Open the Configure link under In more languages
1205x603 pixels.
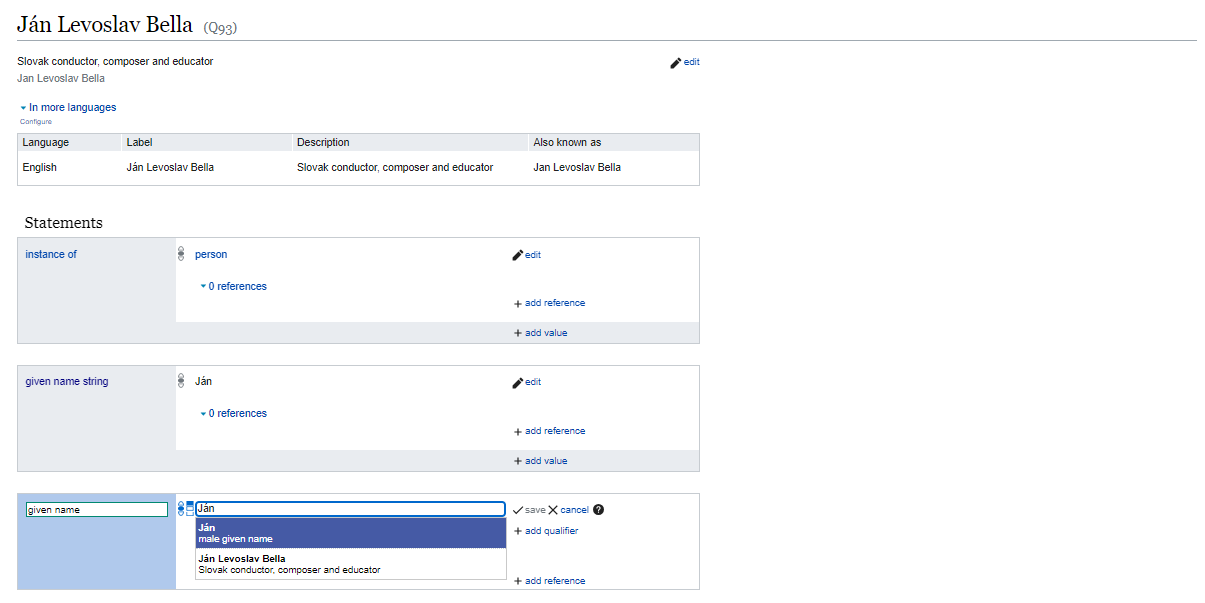click(35, 121)
